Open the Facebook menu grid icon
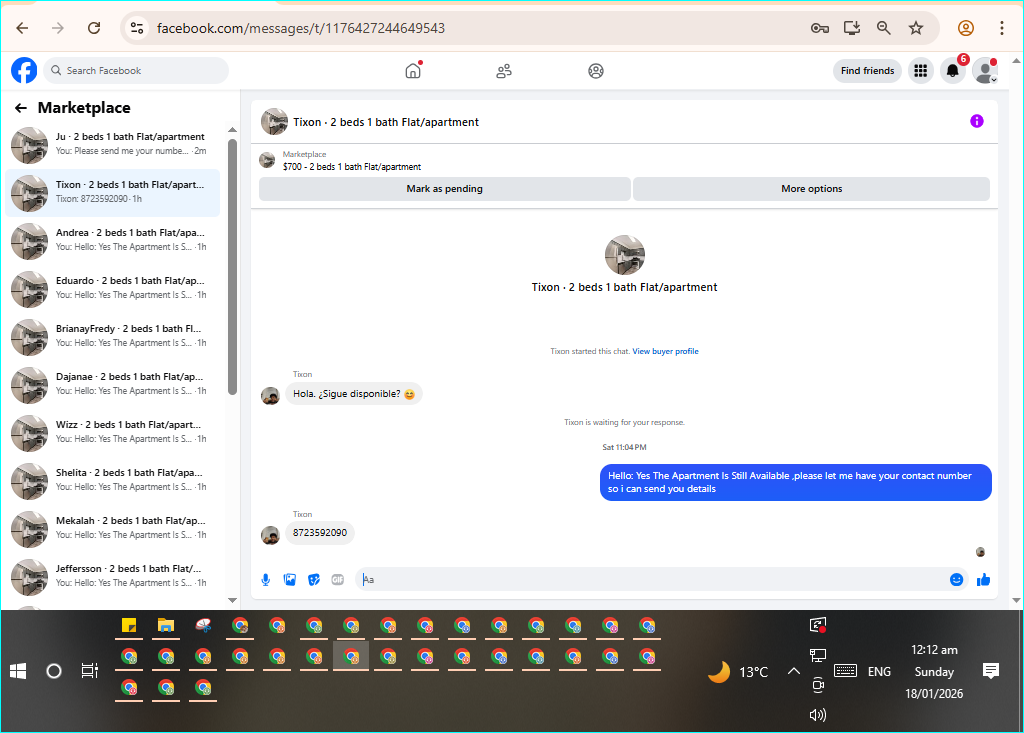The image size is (1024, 733). pyautogui.click(x=920, y=71)
